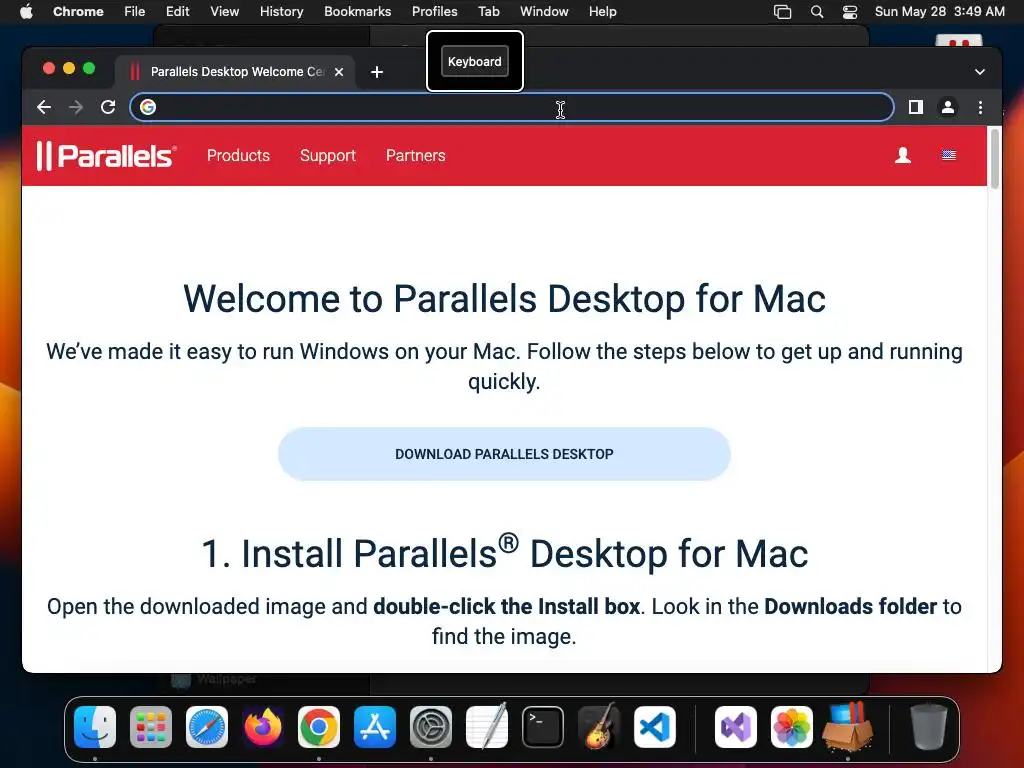Open the Help menu

[x=602, y=12]
